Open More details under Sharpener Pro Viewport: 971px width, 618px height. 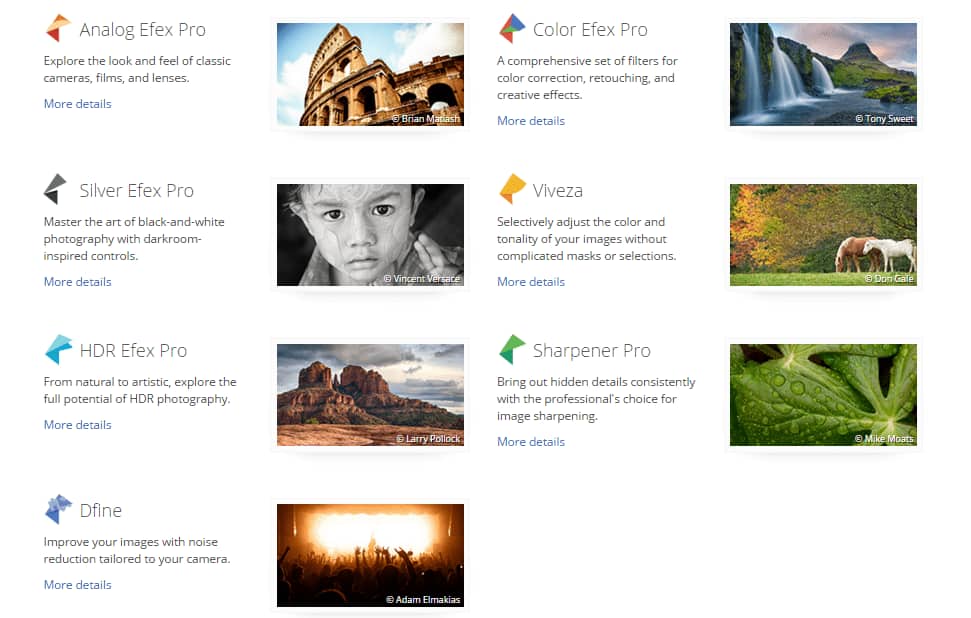(x=531, y=442)
